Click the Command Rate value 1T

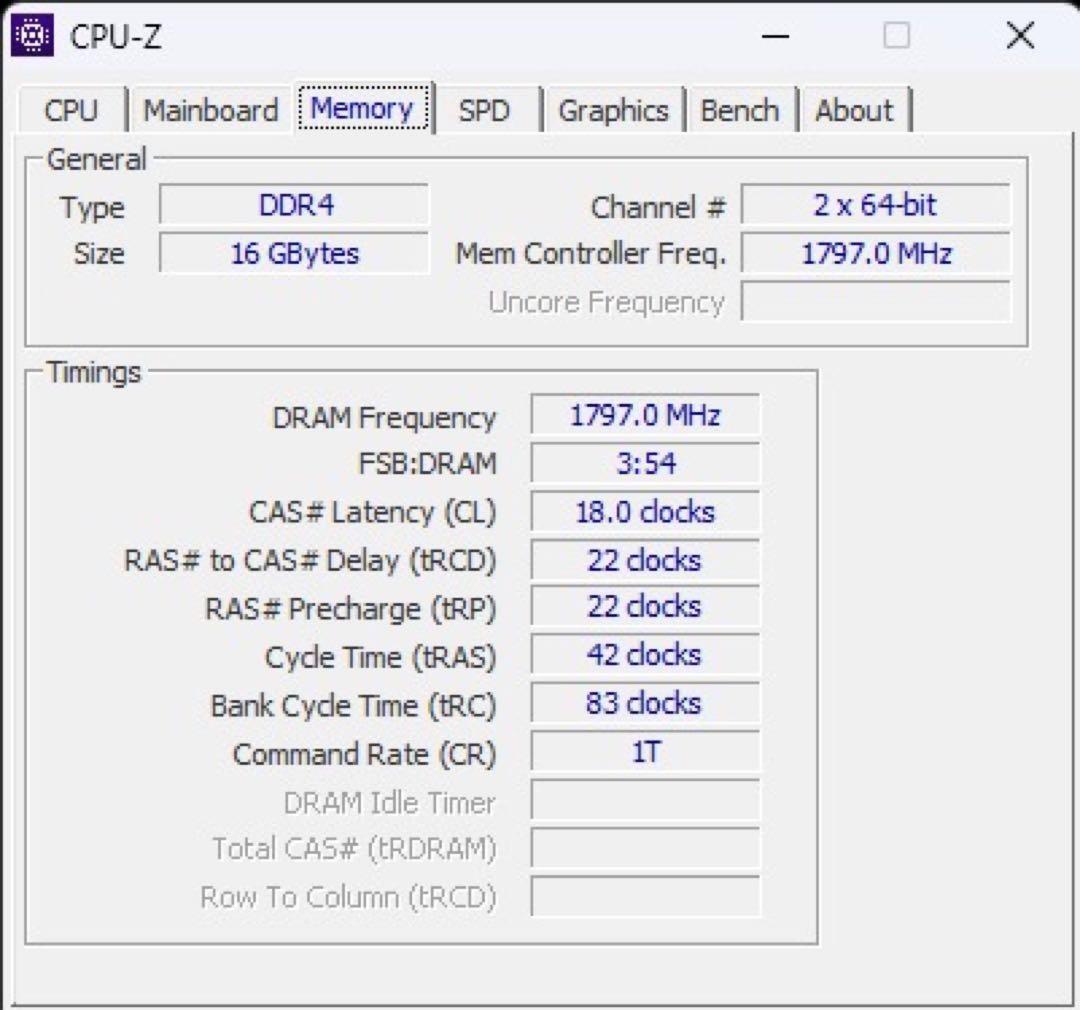point(645,751)
